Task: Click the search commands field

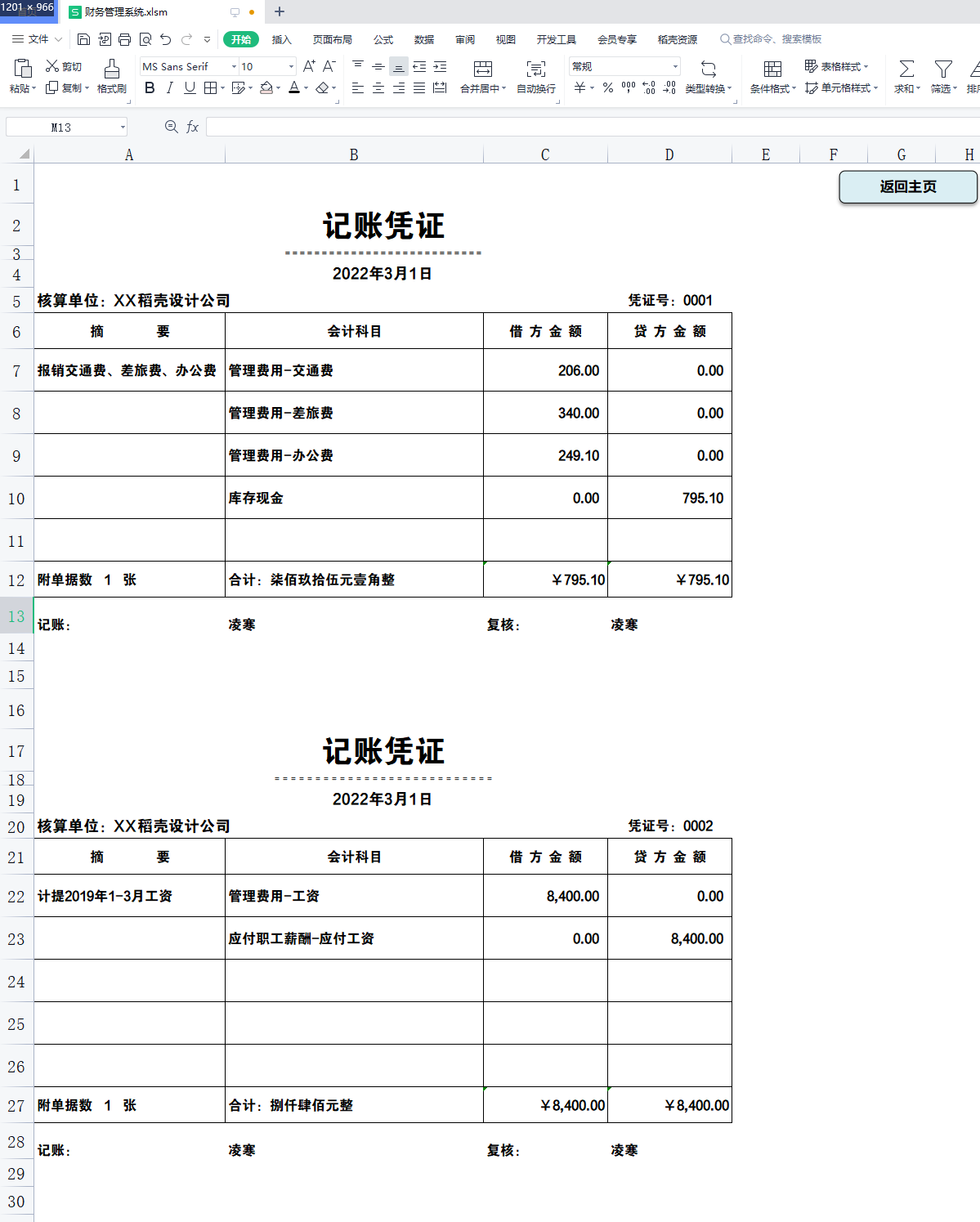Action: tap(772, 38)
